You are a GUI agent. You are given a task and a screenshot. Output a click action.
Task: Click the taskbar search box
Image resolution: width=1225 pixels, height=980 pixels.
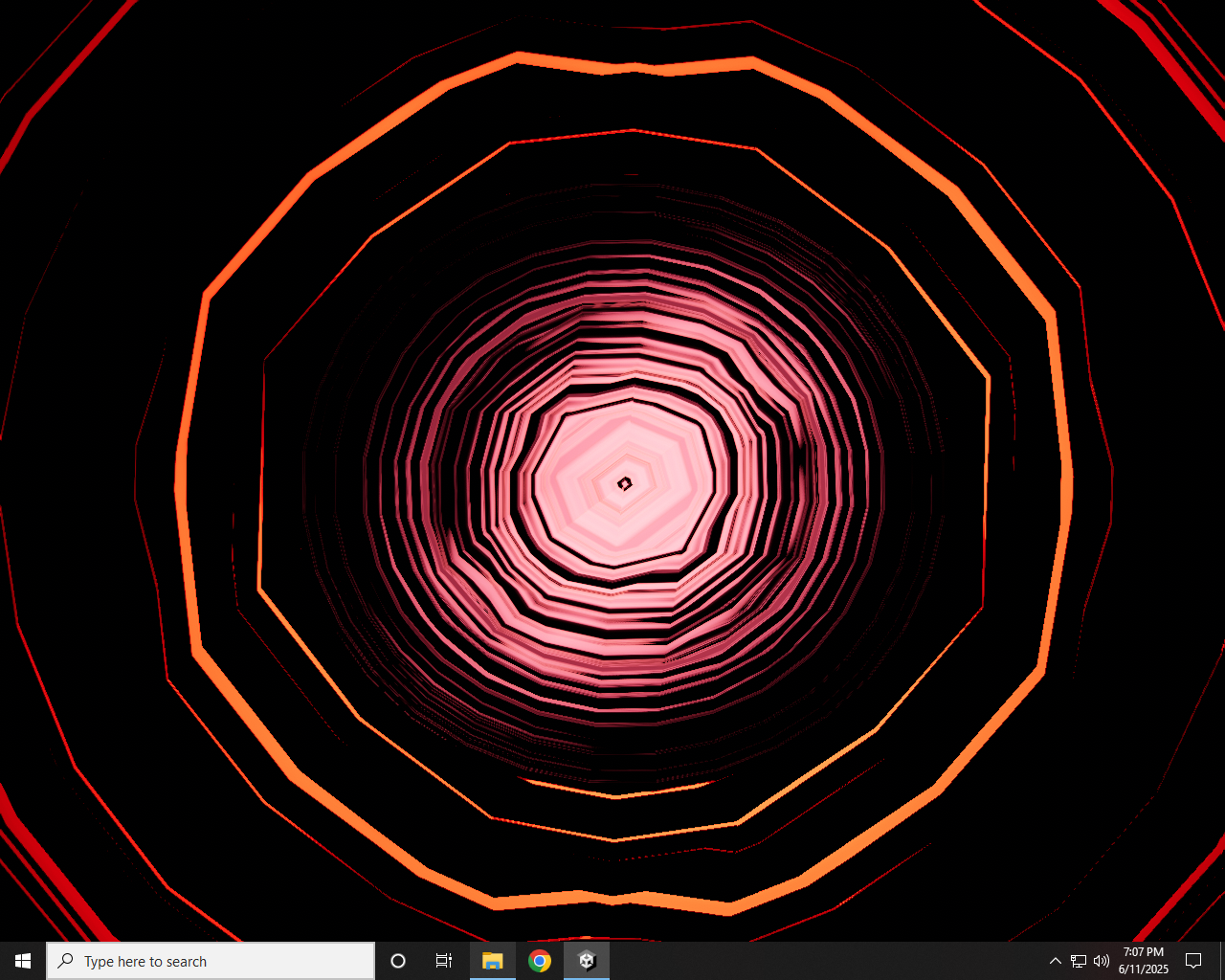pos(211,961)
